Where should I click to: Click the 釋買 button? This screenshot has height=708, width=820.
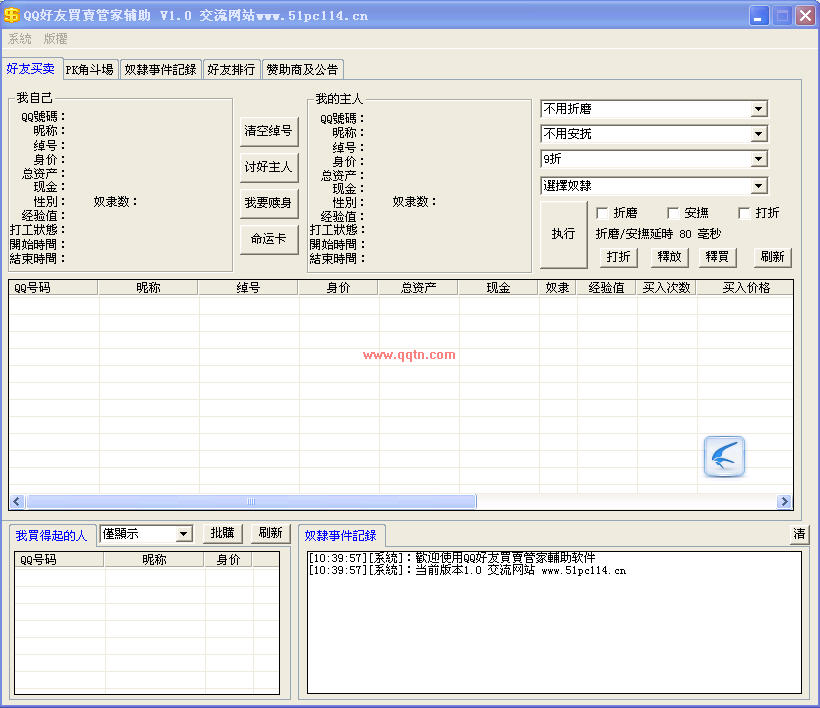pos(718,257)
